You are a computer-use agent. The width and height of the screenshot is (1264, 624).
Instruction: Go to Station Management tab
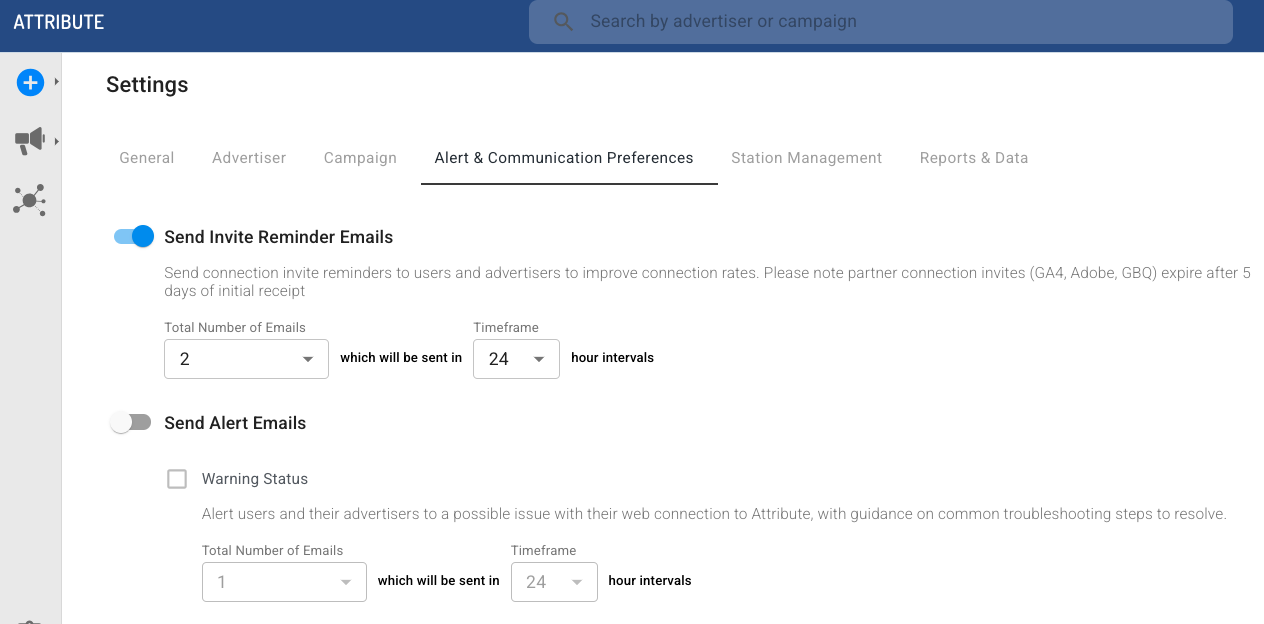point(806,158)
